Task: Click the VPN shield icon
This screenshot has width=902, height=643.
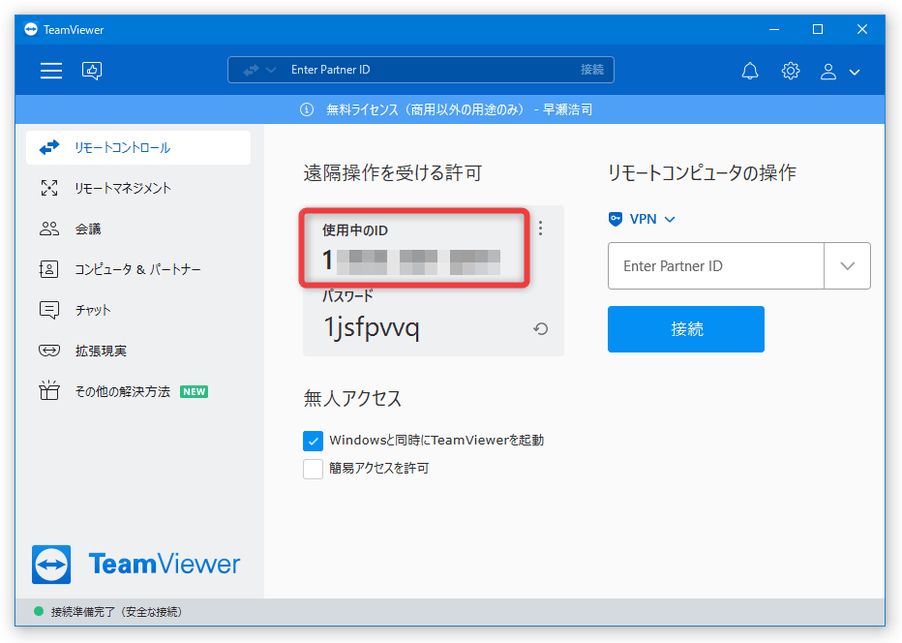Action: pos(616,219)
